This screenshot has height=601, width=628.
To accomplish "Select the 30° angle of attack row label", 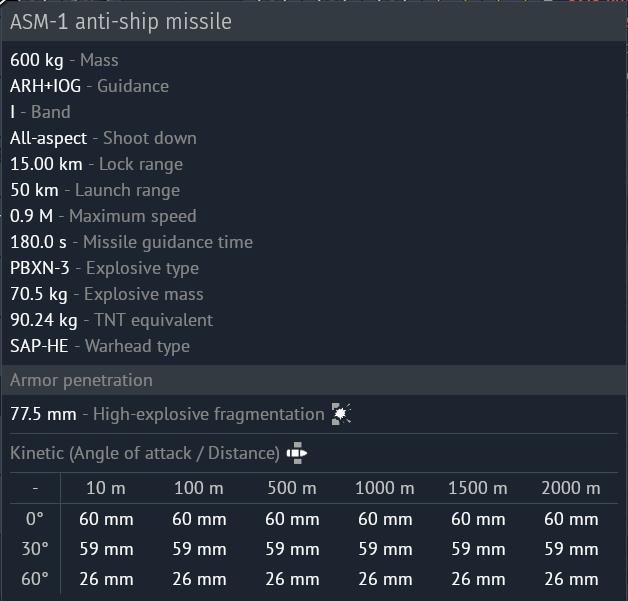I will [35, 549].
